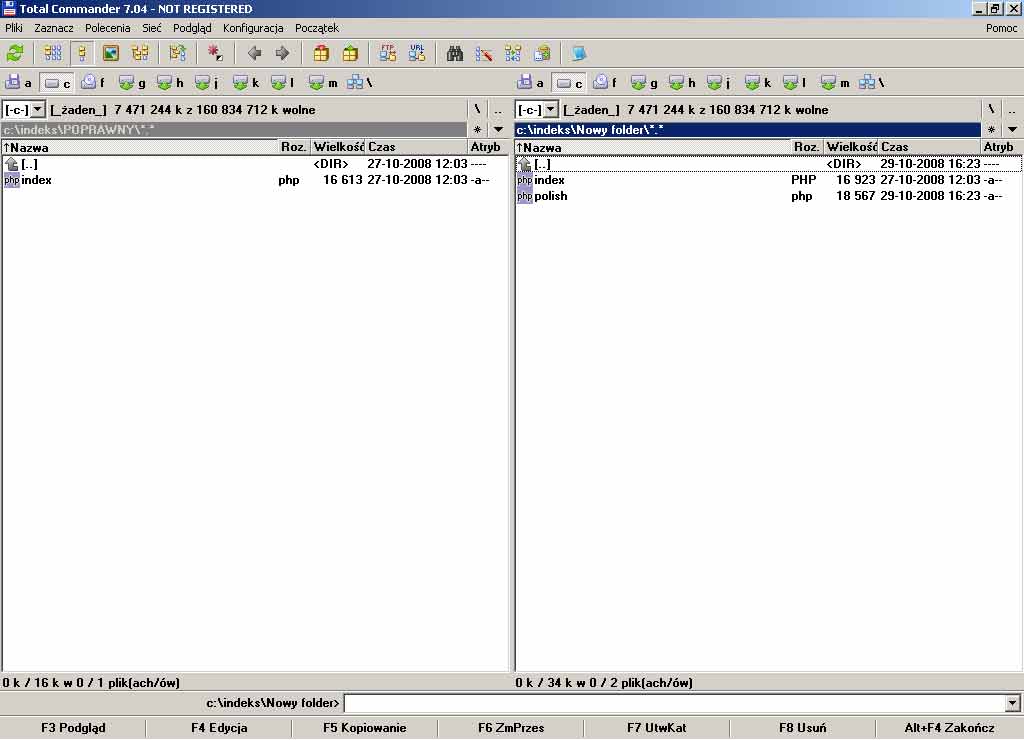Screen dimensions: 1024x740
Task: Click the Search files binoculars icon
Action: tap(455, 54)
